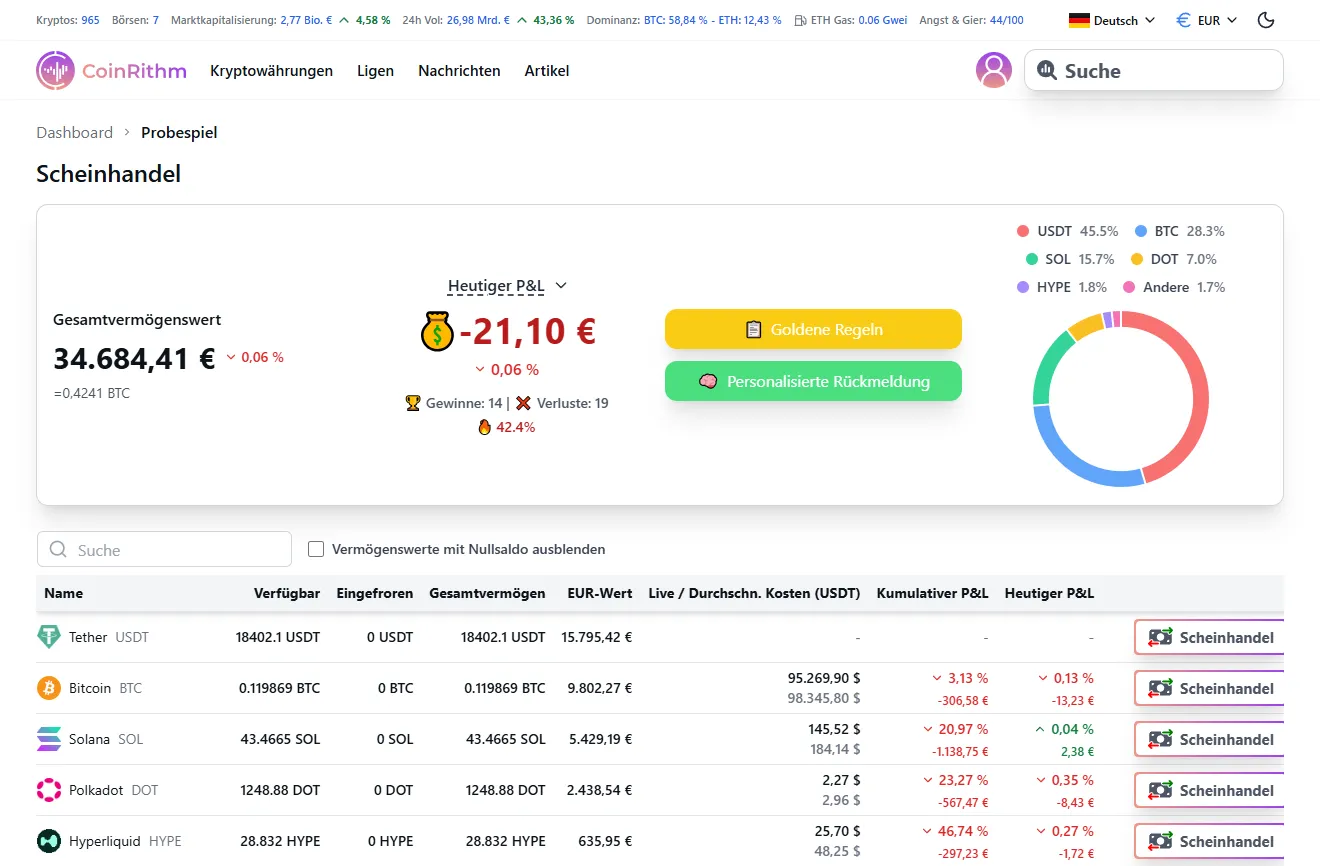Enable hiding assets with zero balance
1320x866 pixels.
tap(316, 548)
